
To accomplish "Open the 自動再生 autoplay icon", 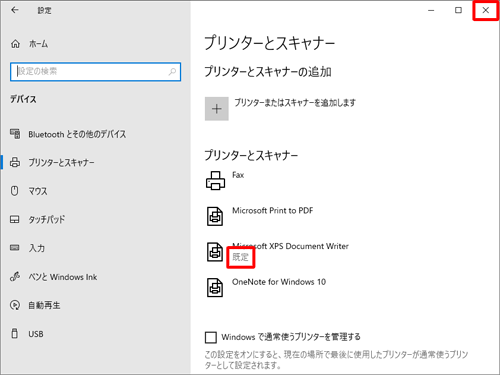I will point(15,305).
